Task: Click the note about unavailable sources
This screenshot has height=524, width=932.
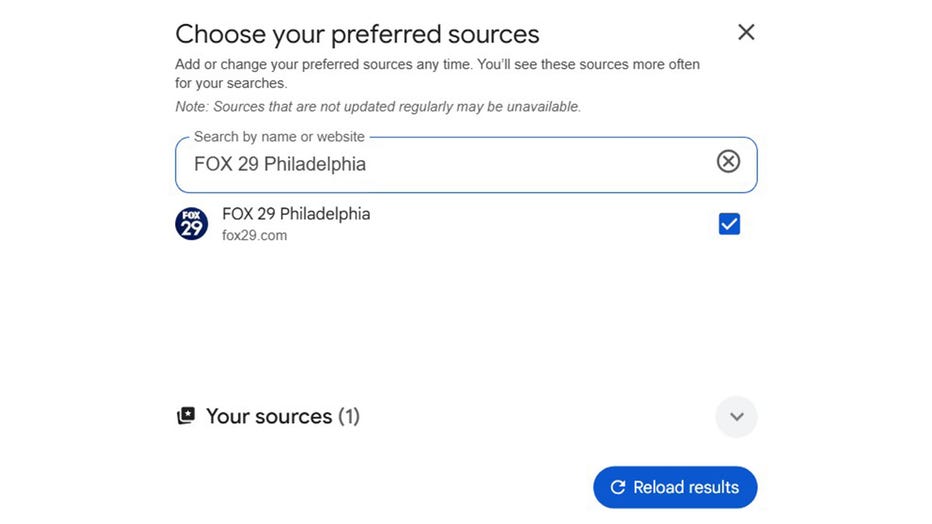Action: coord(378,106)
